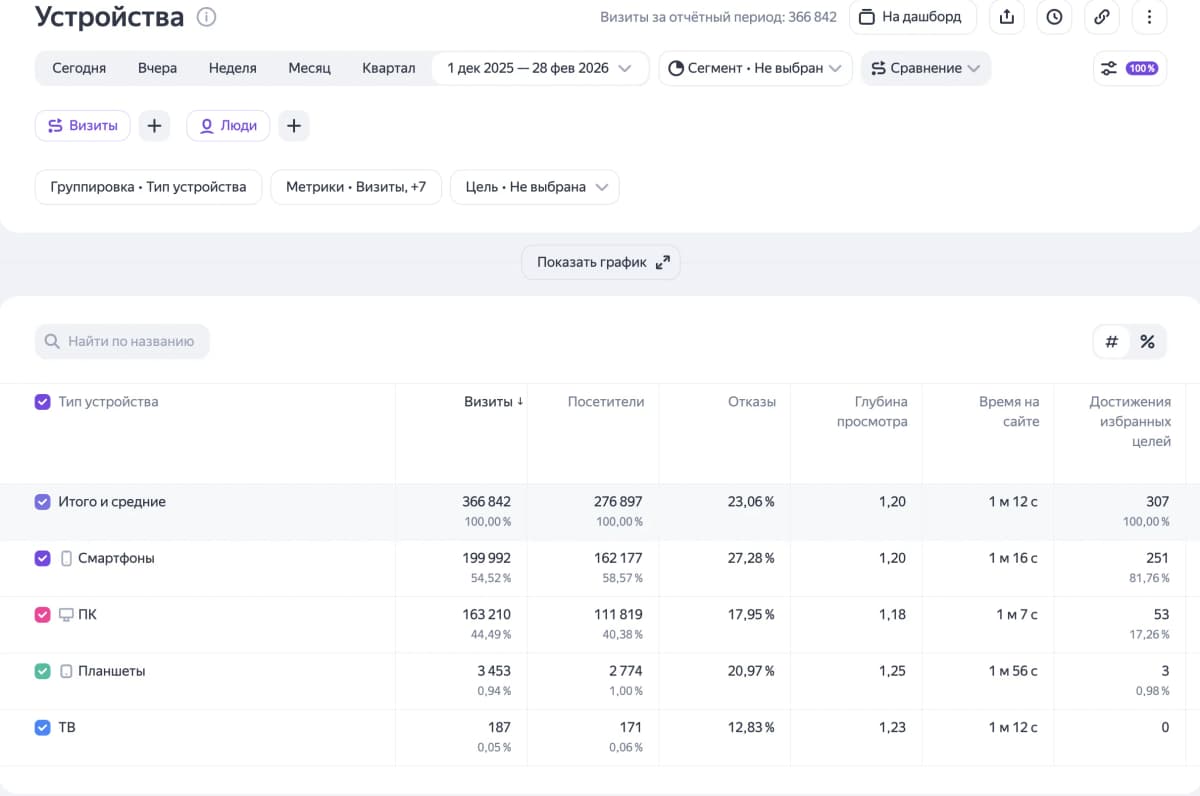Open the Цель • Не выбрана dropdown
The width and height of the screenshot is (1200, 796).
coord(534,187)
